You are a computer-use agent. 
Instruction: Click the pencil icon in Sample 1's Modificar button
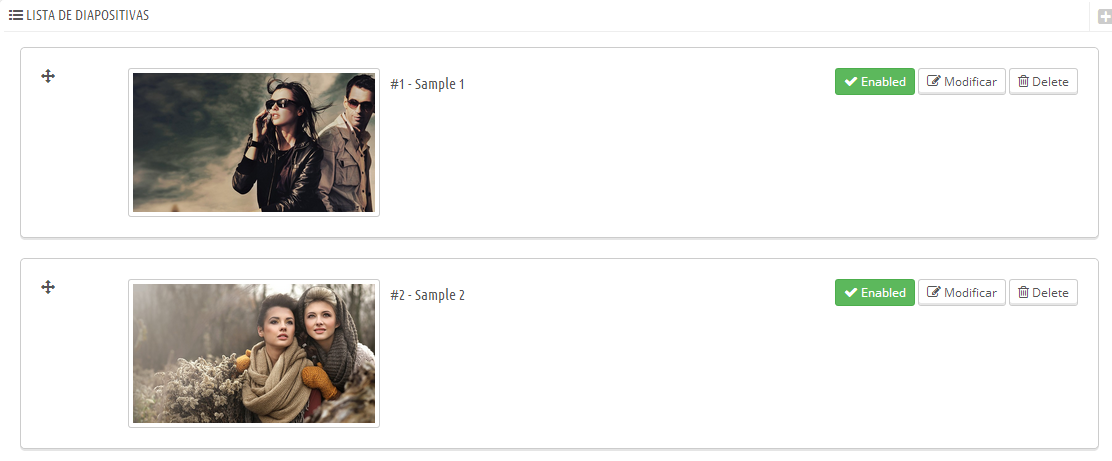(934, 82)
